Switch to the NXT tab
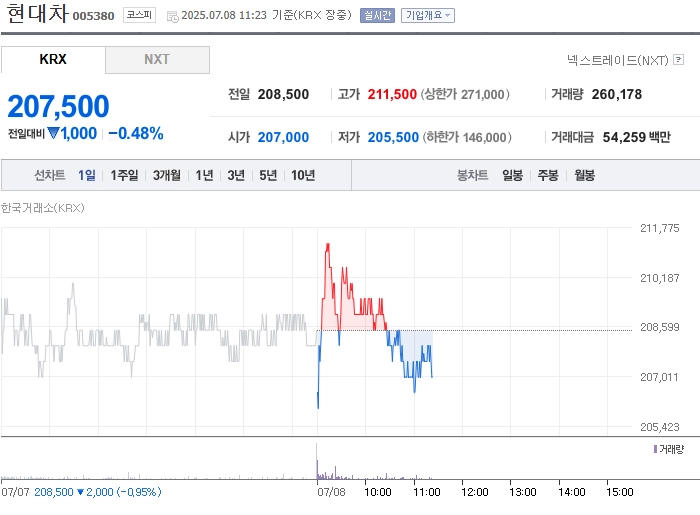Viewport: 700px width, 515px height. point(157,59)
